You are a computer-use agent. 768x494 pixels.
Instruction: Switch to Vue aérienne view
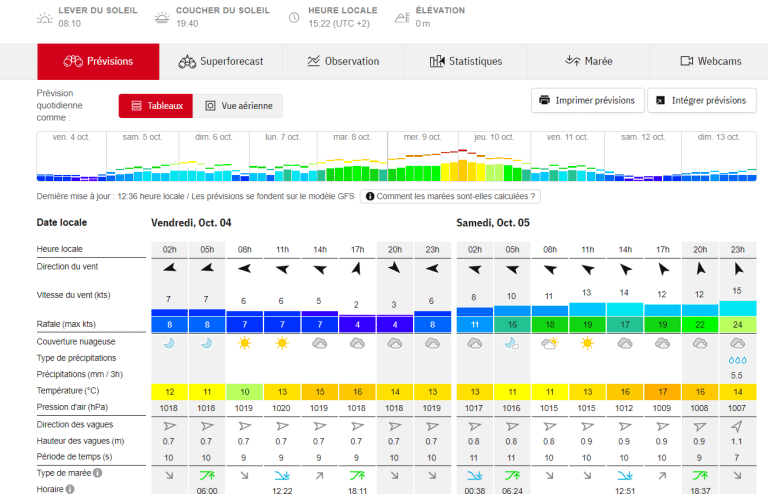[238, 106]
